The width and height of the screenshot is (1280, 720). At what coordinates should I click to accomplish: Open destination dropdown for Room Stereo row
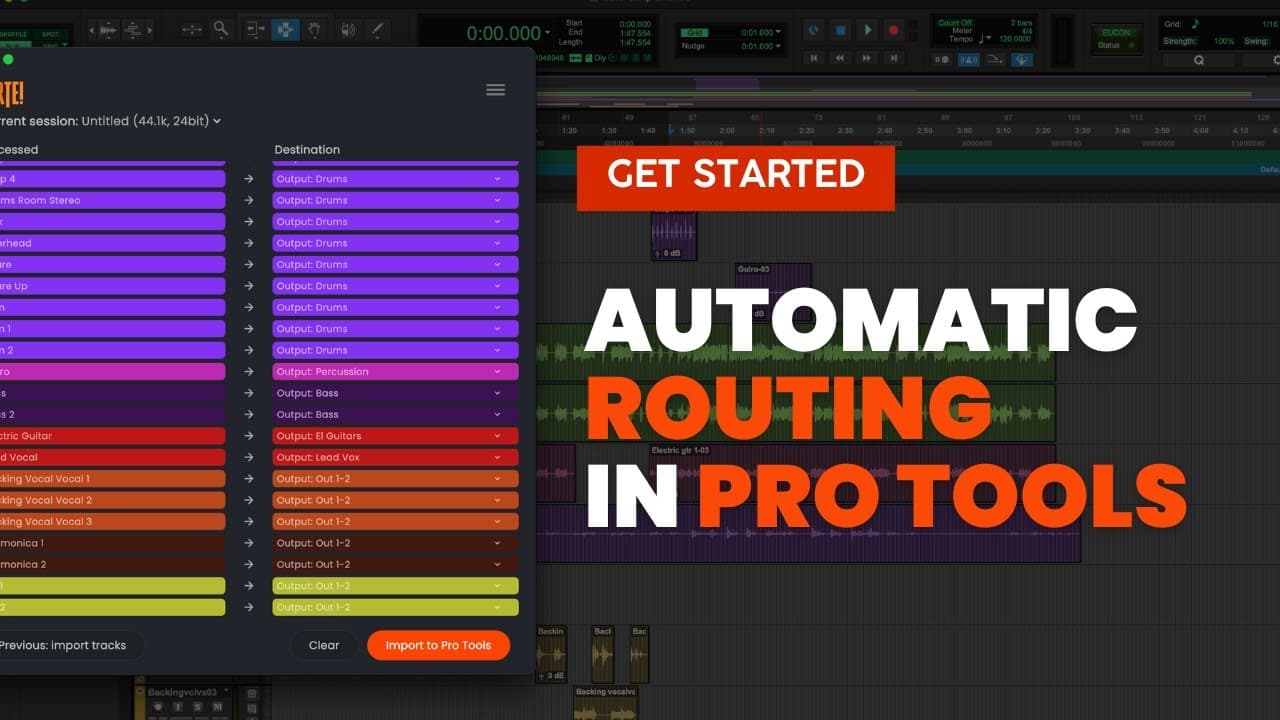click(x=396, y=200)
